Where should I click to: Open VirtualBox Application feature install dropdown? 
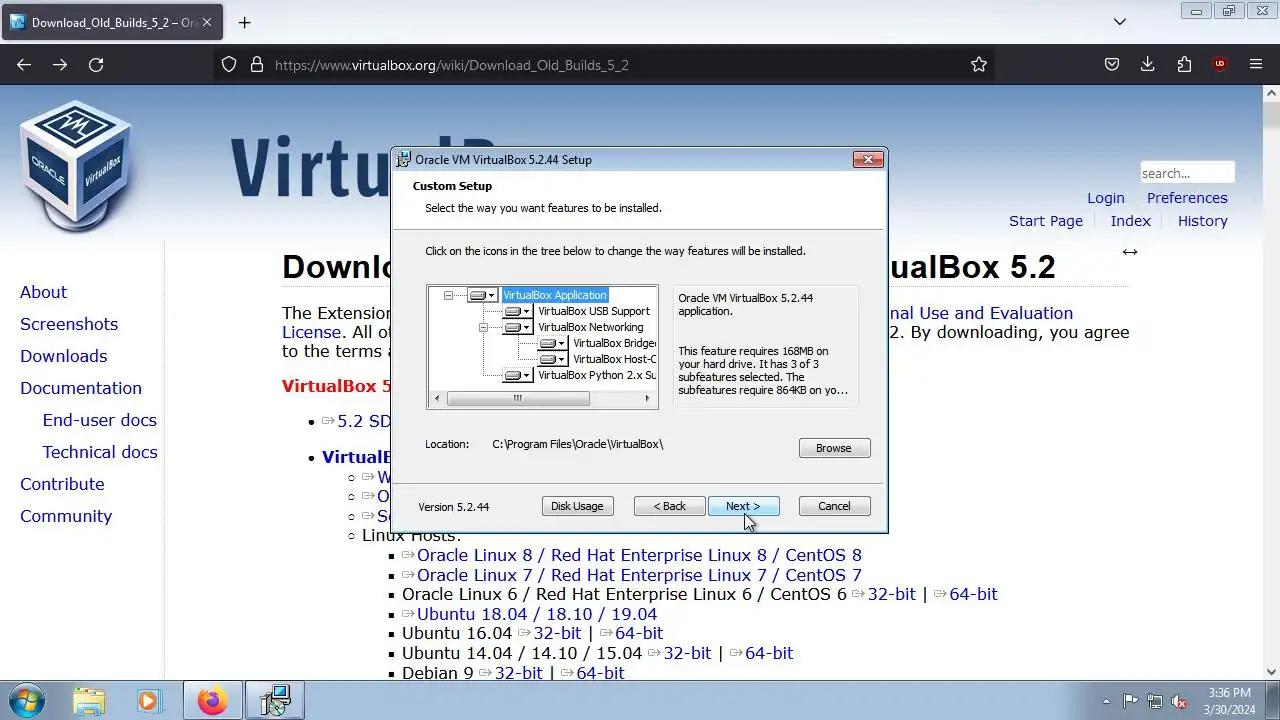482,296
